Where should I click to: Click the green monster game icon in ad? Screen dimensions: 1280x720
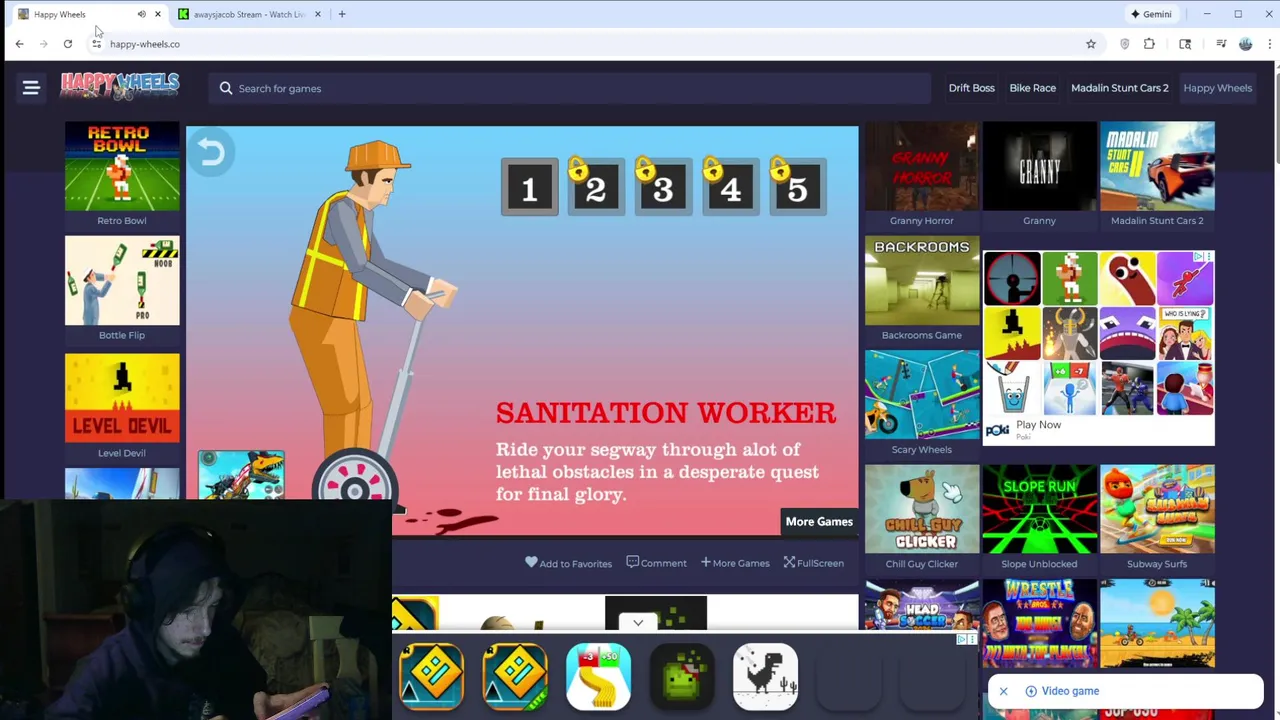click(682, 676)
